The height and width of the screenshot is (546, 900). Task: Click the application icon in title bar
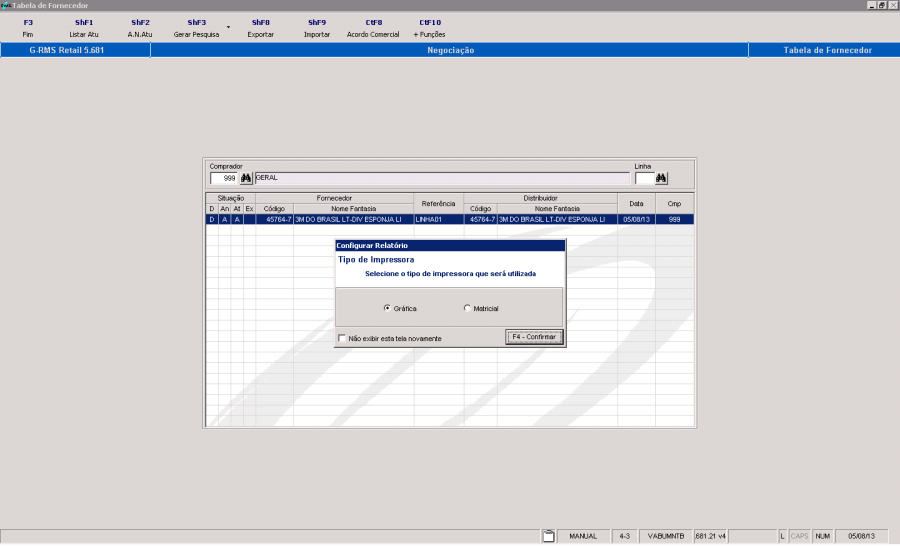6,5
